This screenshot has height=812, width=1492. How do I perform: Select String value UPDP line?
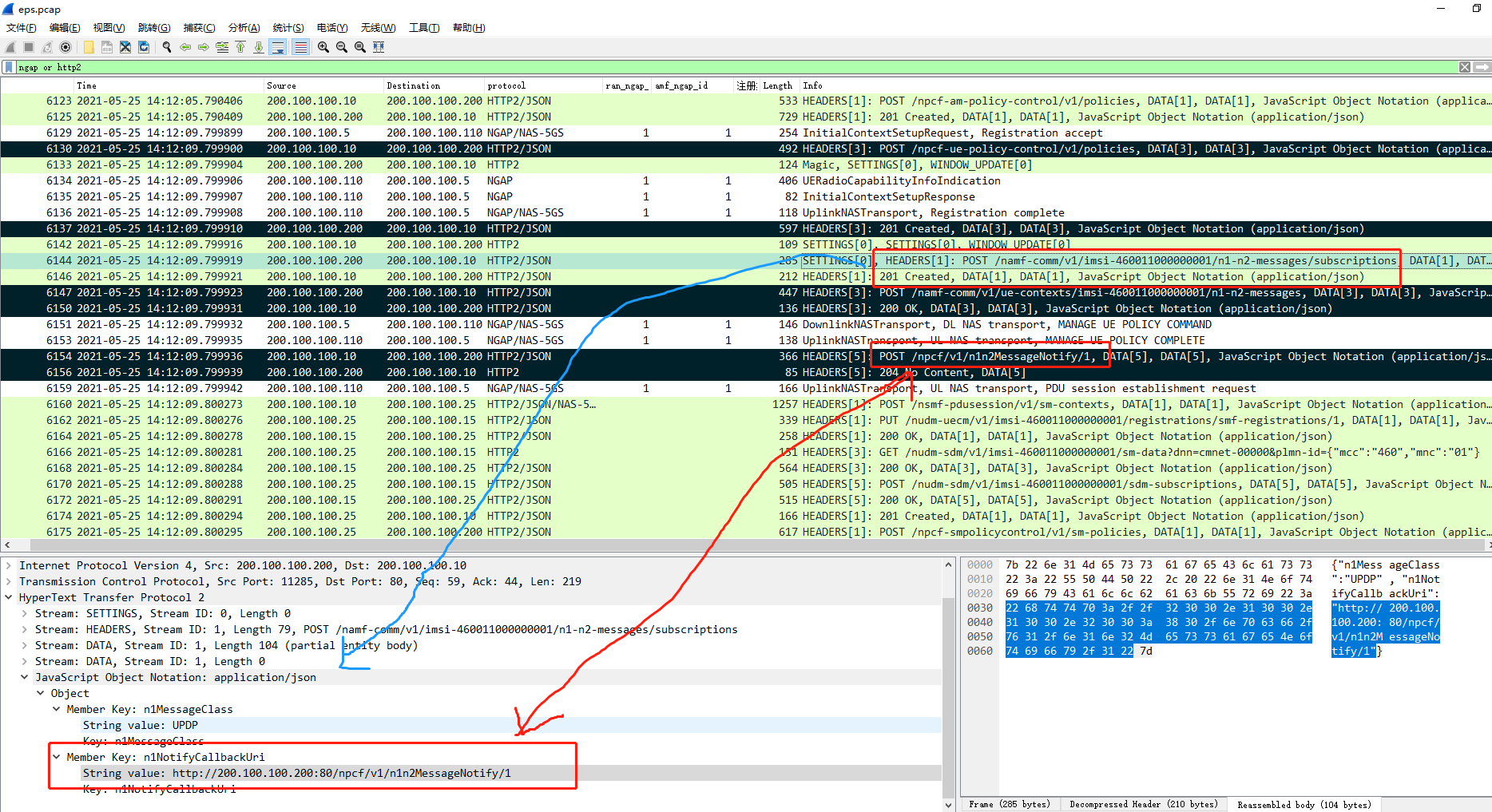pyautogui.click(x=471, y=726)
